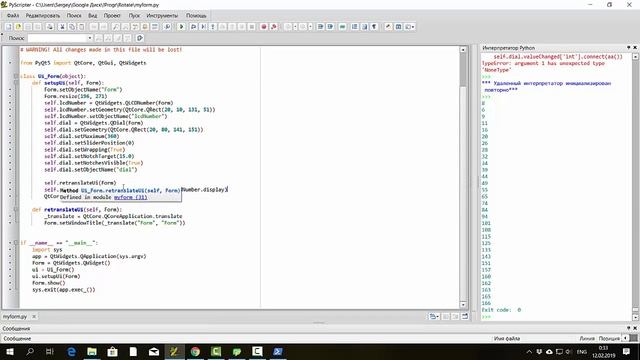The width and height of the screenshot is (640, 360).
Task: Open the Редактировать menu
Action: [43, 16]
